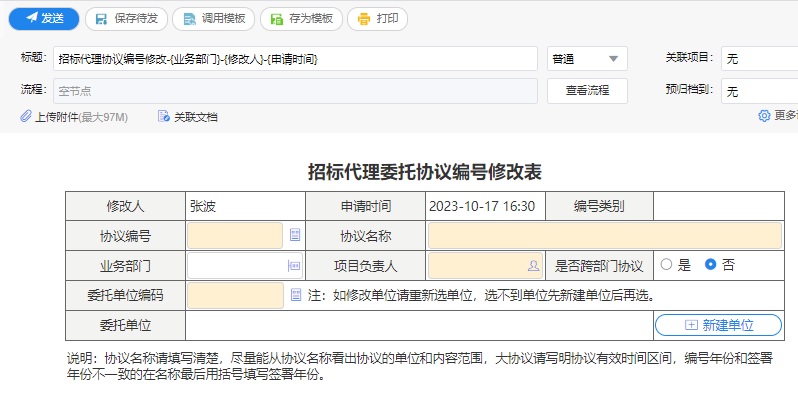This screenshot has width=798, height=399.
Task: Click the 上传附件 paperclip icon
Action: 26,117
